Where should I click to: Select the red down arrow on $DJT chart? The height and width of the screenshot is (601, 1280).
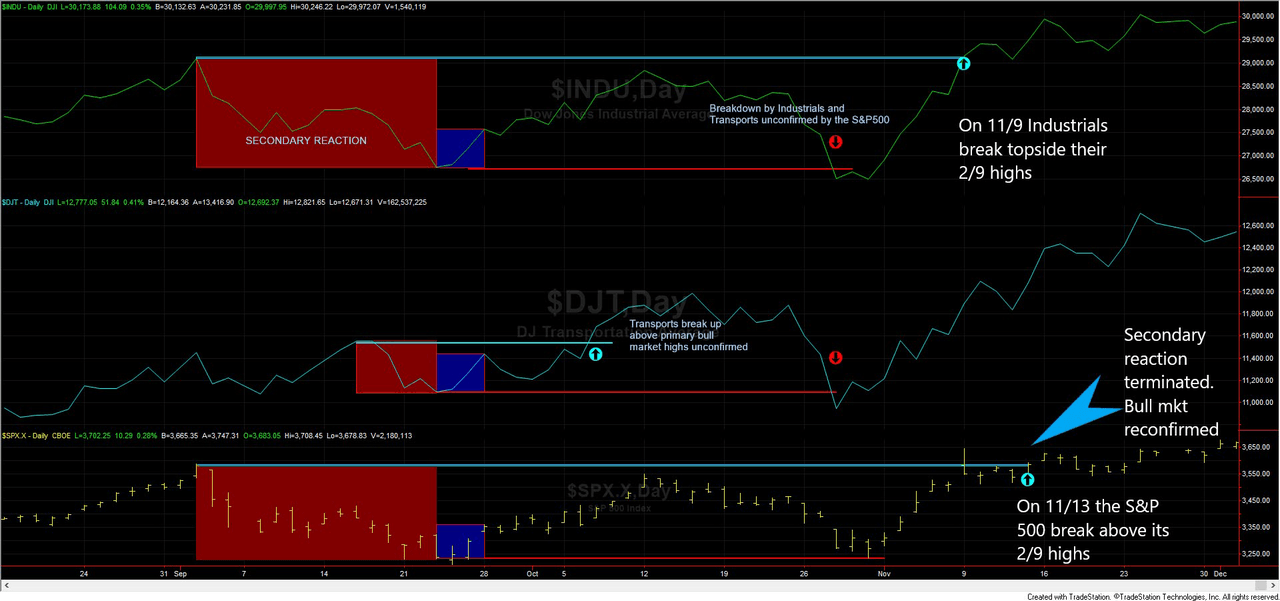[x=836, y=357]
